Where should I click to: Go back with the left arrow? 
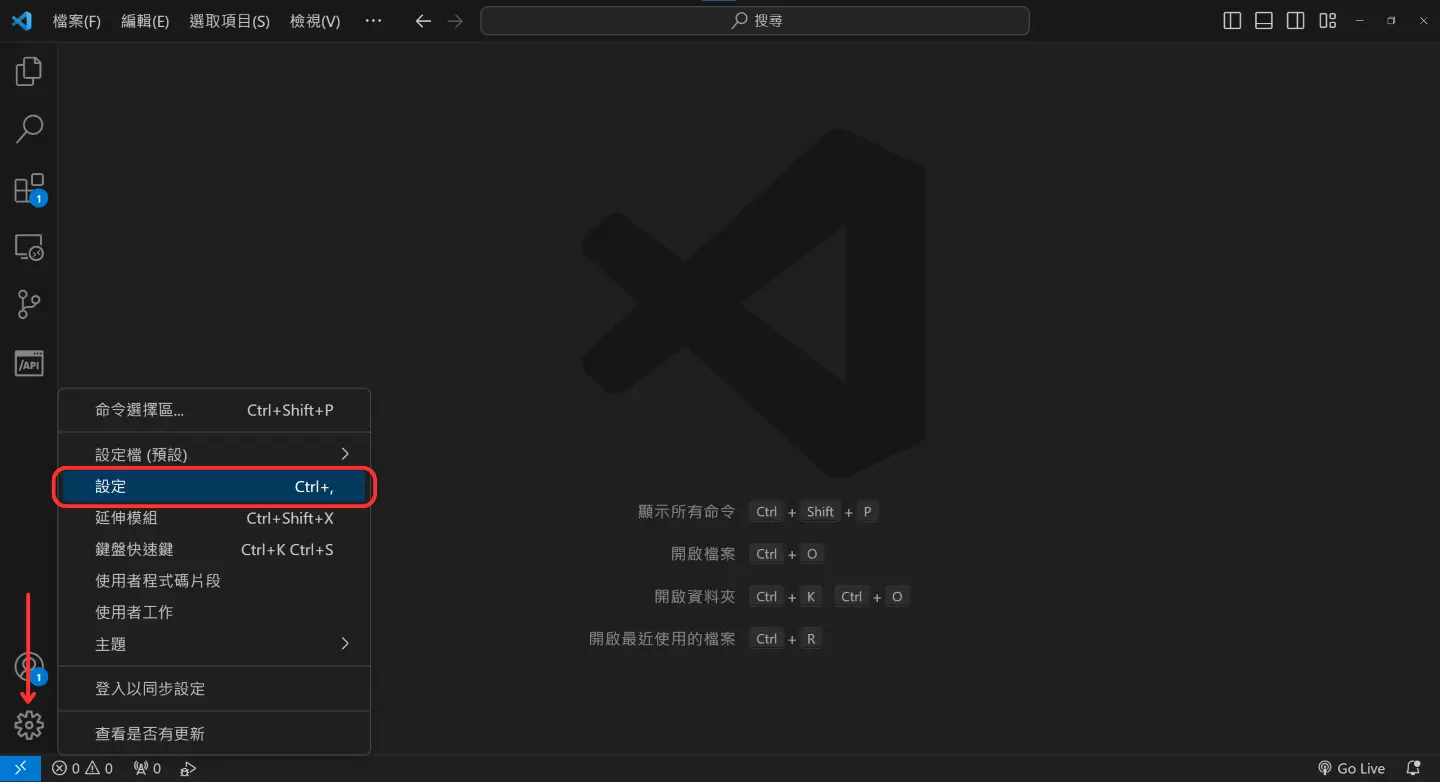423,21
